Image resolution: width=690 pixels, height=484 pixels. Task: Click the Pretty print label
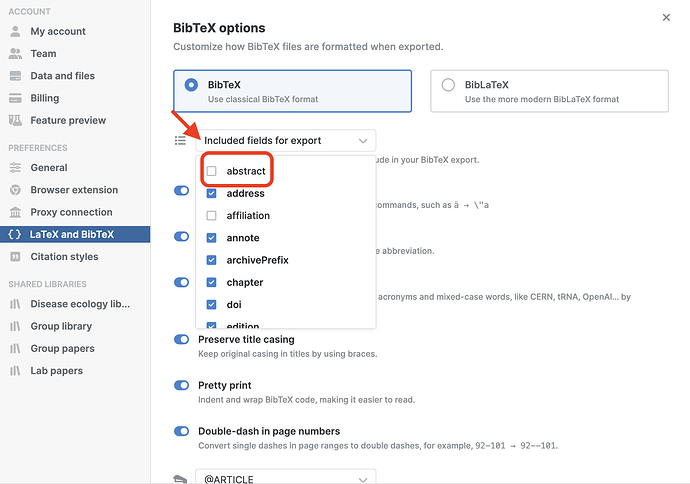224,385
